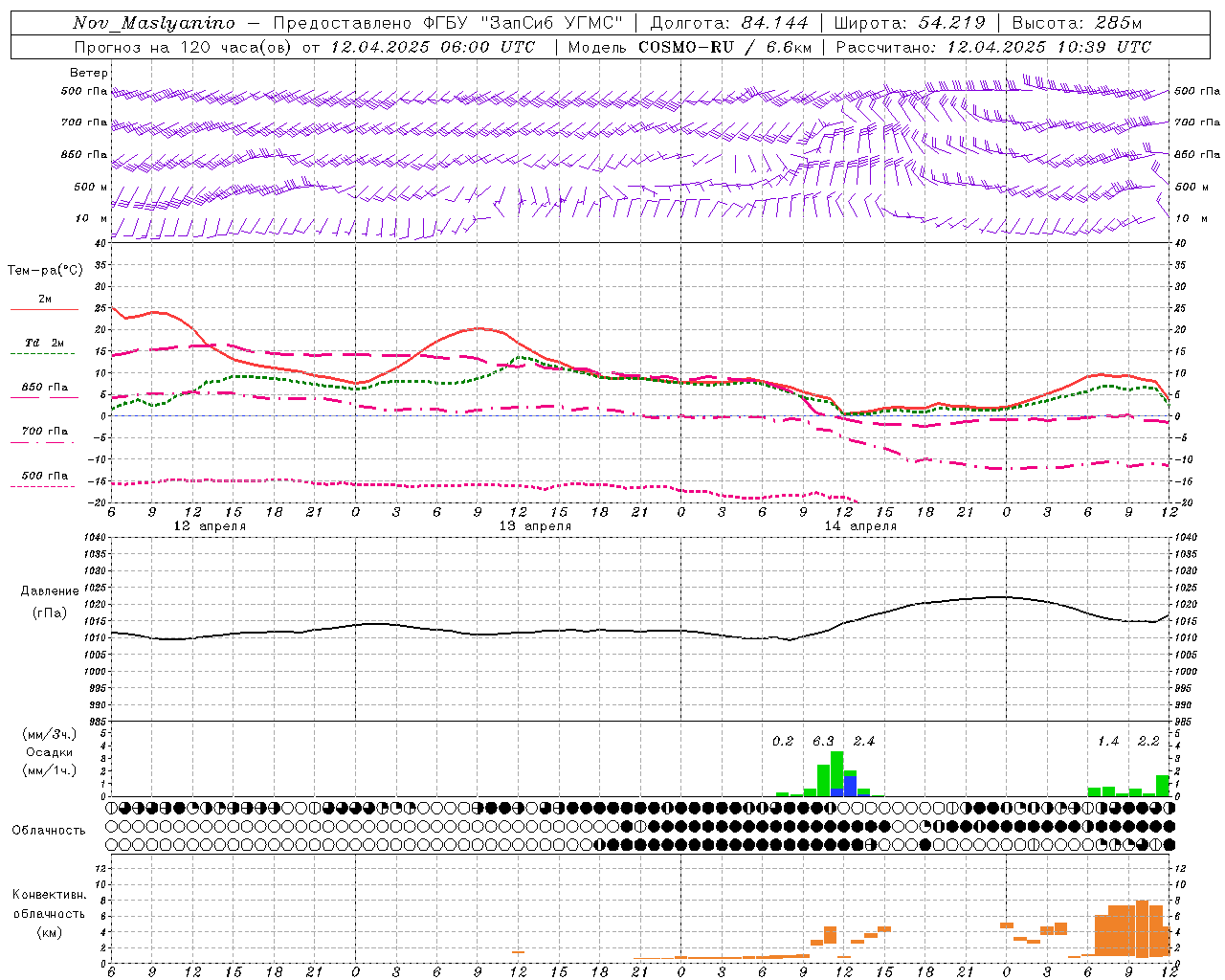This screenshot has height=980, width=1225.
Task: Click the 13 апреля date label
Action: pos(535,526)
